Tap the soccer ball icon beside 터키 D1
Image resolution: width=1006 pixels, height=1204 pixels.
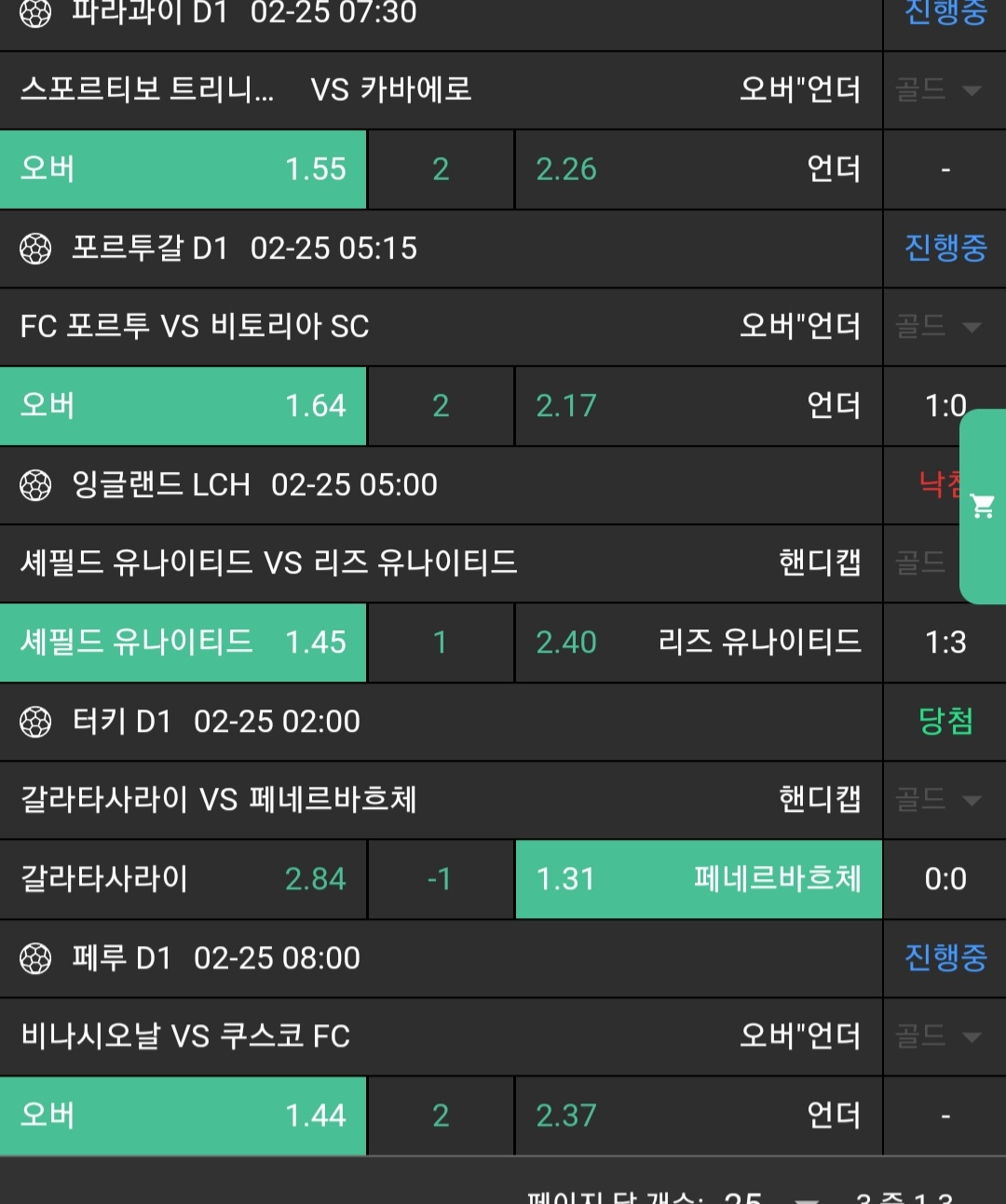coord(35,722)
